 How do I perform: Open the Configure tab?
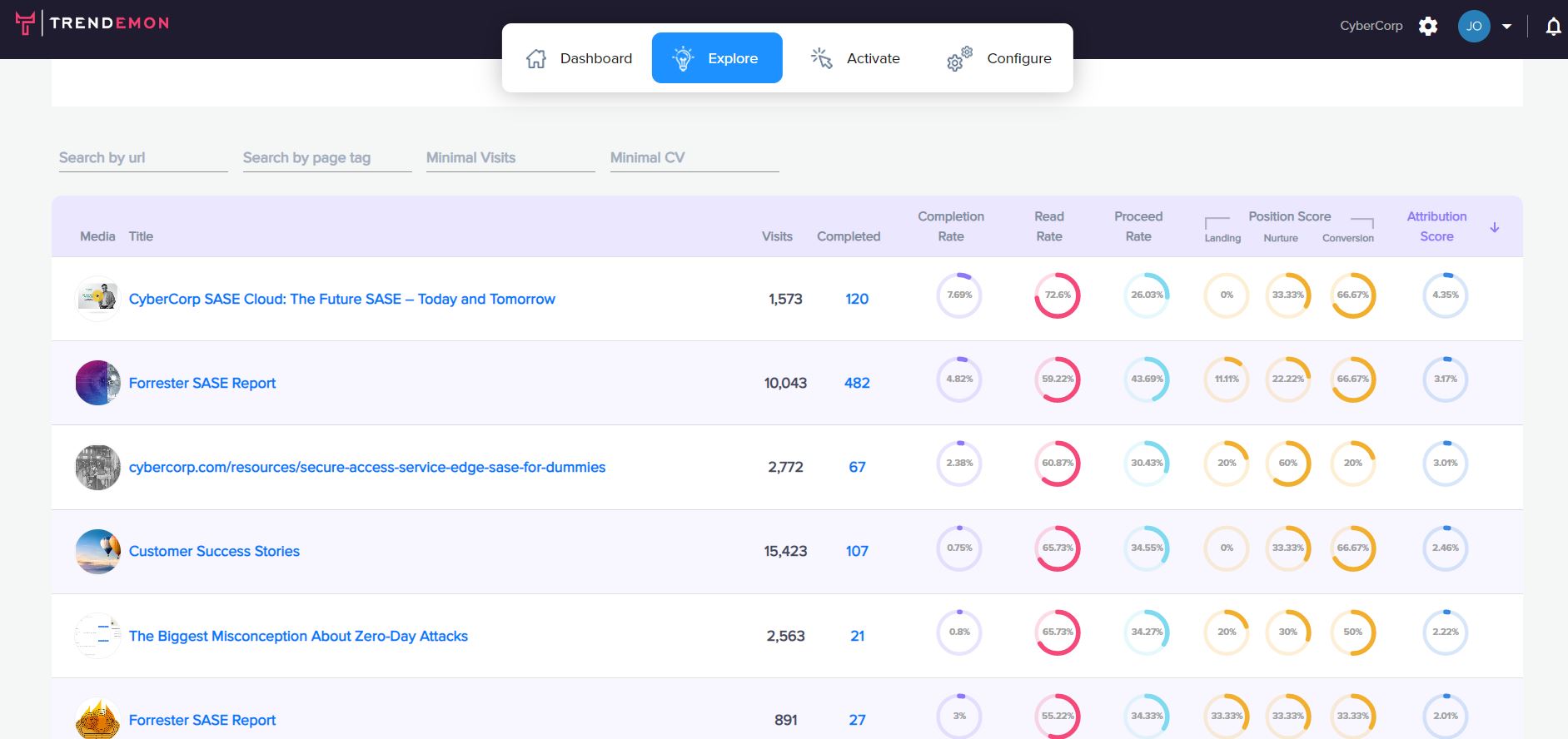coord(998,58)
